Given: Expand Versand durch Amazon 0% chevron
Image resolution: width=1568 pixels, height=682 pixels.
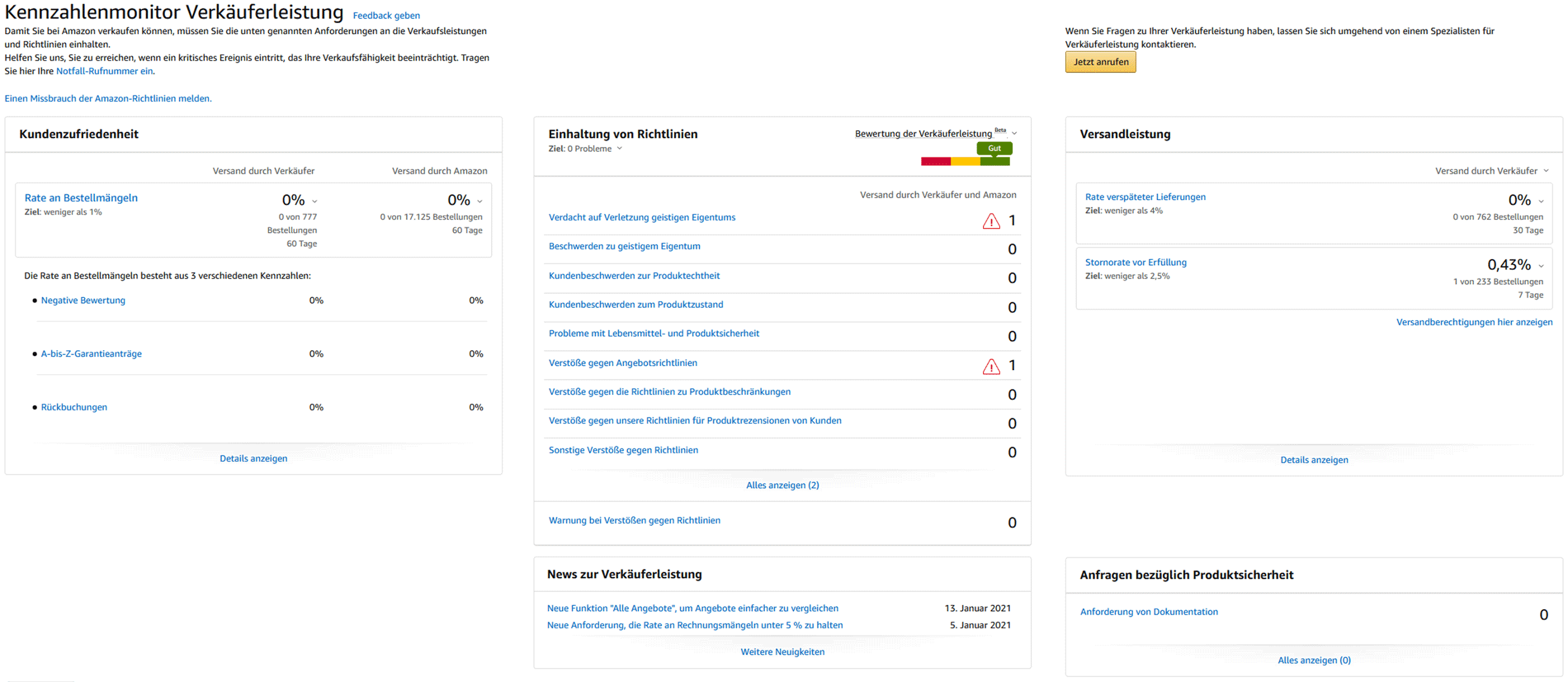Looking at the screenshot, I should 479,201.
